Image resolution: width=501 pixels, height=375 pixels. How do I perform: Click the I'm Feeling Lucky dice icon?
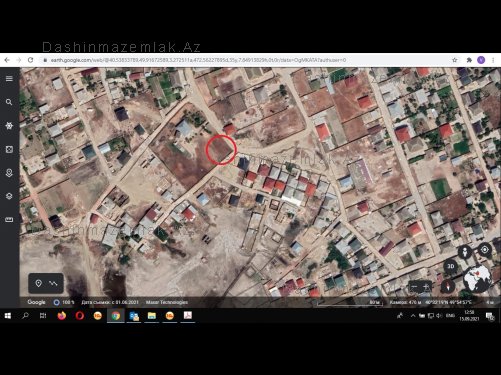[x=9, y=149]
